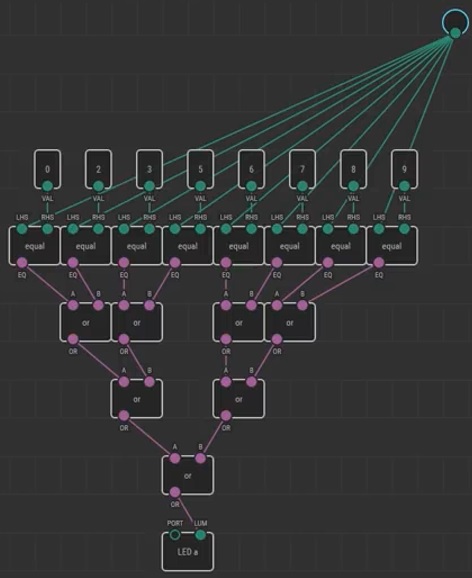The height and width of the screenshot is (578, 472).
Task: Click the OR output pin of the final or node
Action: pos(175,492)
